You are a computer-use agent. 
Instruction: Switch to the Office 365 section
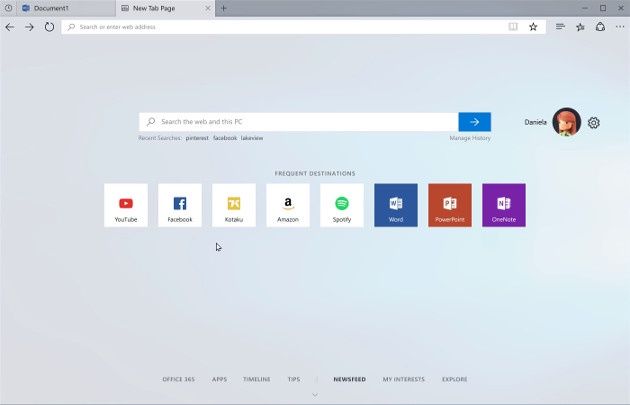[x=178, y=379]
